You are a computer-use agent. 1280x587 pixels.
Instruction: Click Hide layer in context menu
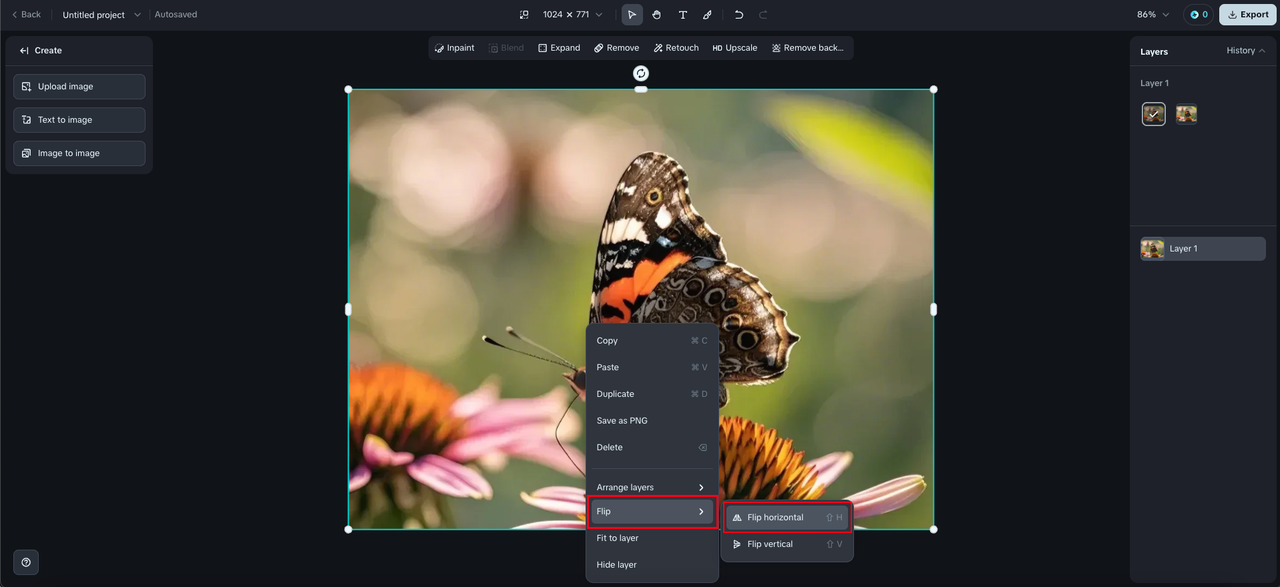(x=652, y=565)
